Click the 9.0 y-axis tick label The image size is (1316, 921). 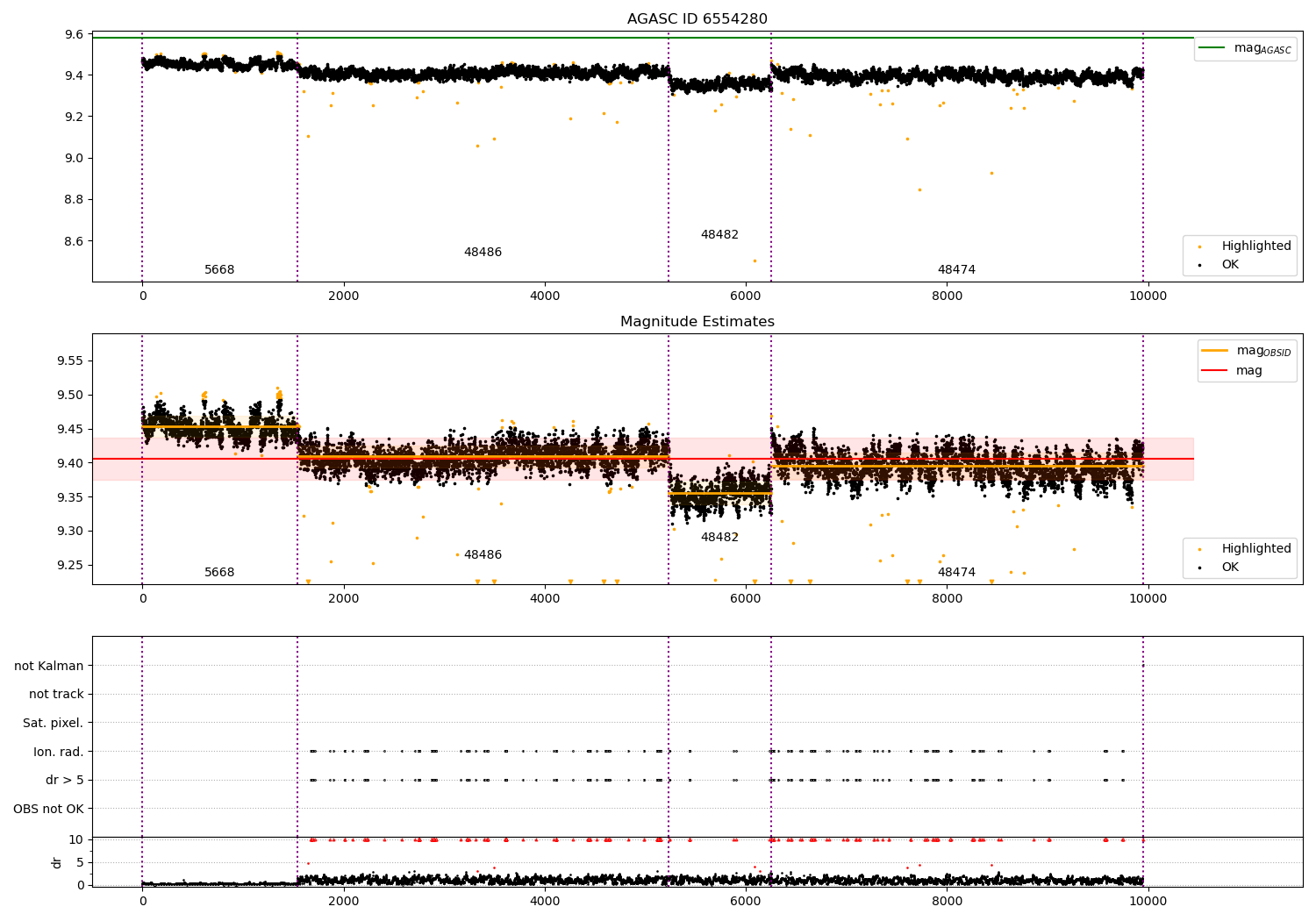(x=74, y=158)
